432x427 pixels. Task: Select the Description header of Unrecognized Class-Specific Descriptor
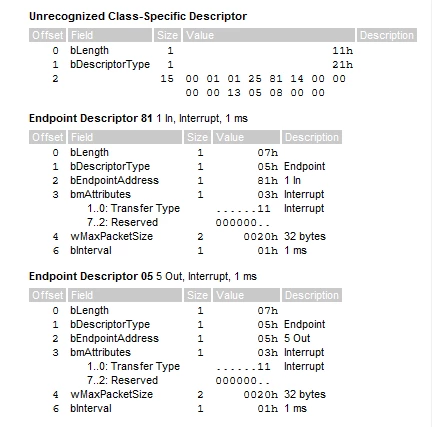387,35
